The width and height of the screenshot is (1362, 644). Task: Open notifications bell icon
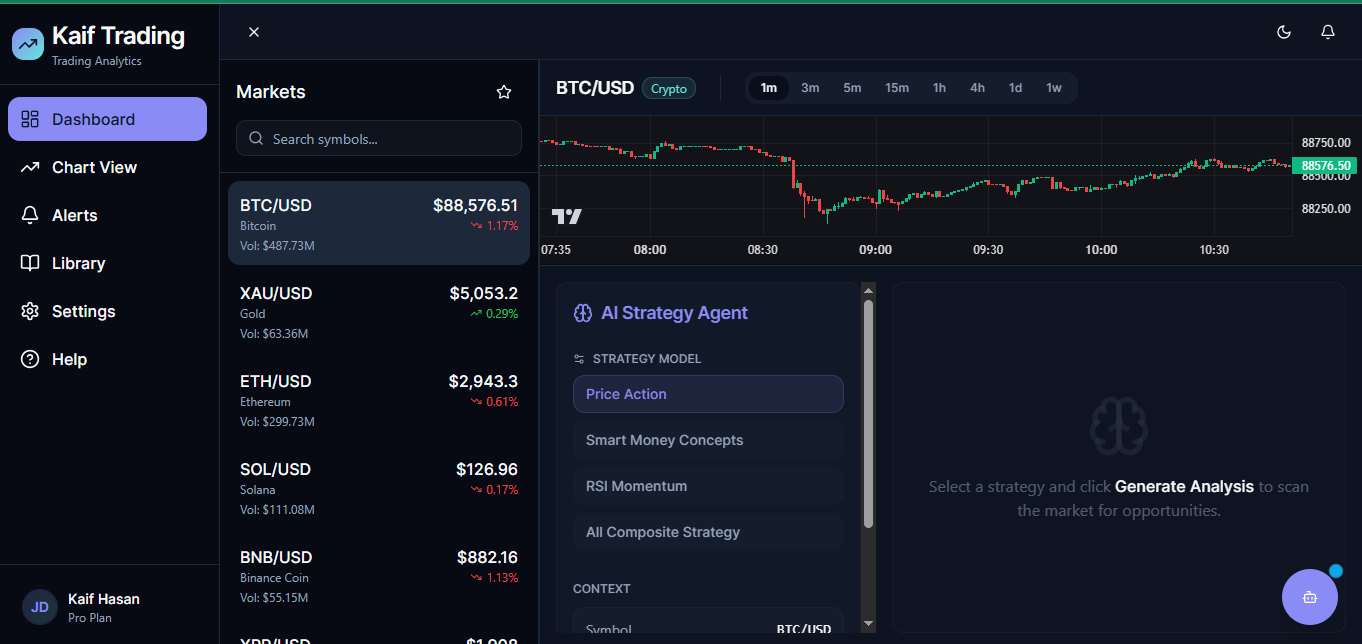(x=1328, y=32)
